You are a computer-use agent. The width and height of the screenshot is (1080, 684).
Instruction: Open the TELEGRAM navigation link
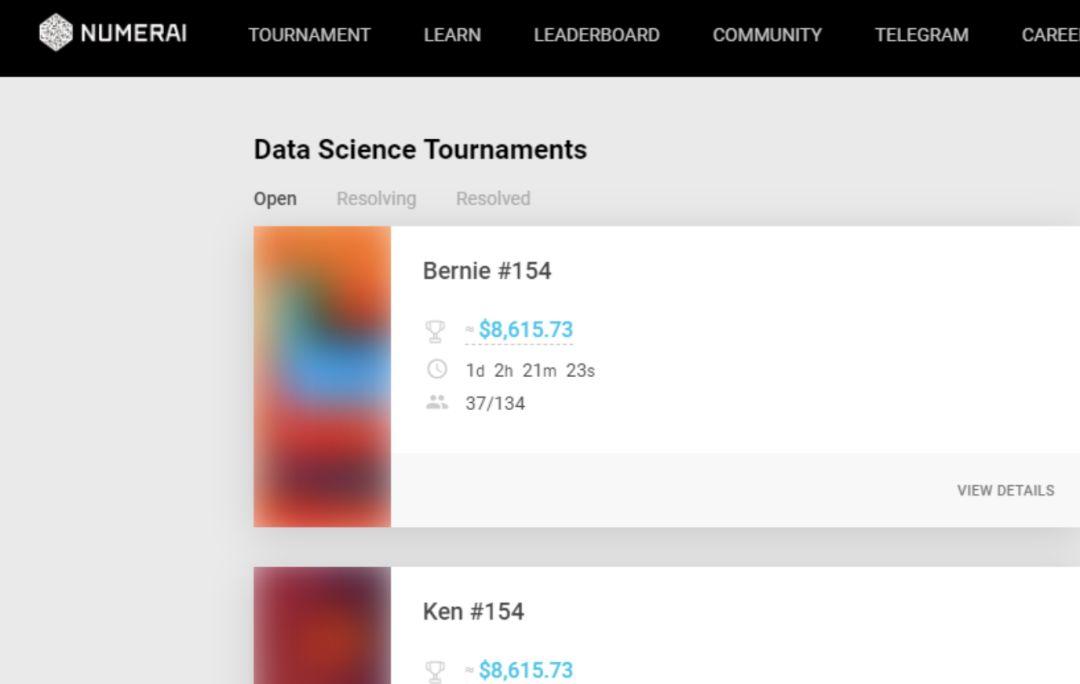point(922,35)
